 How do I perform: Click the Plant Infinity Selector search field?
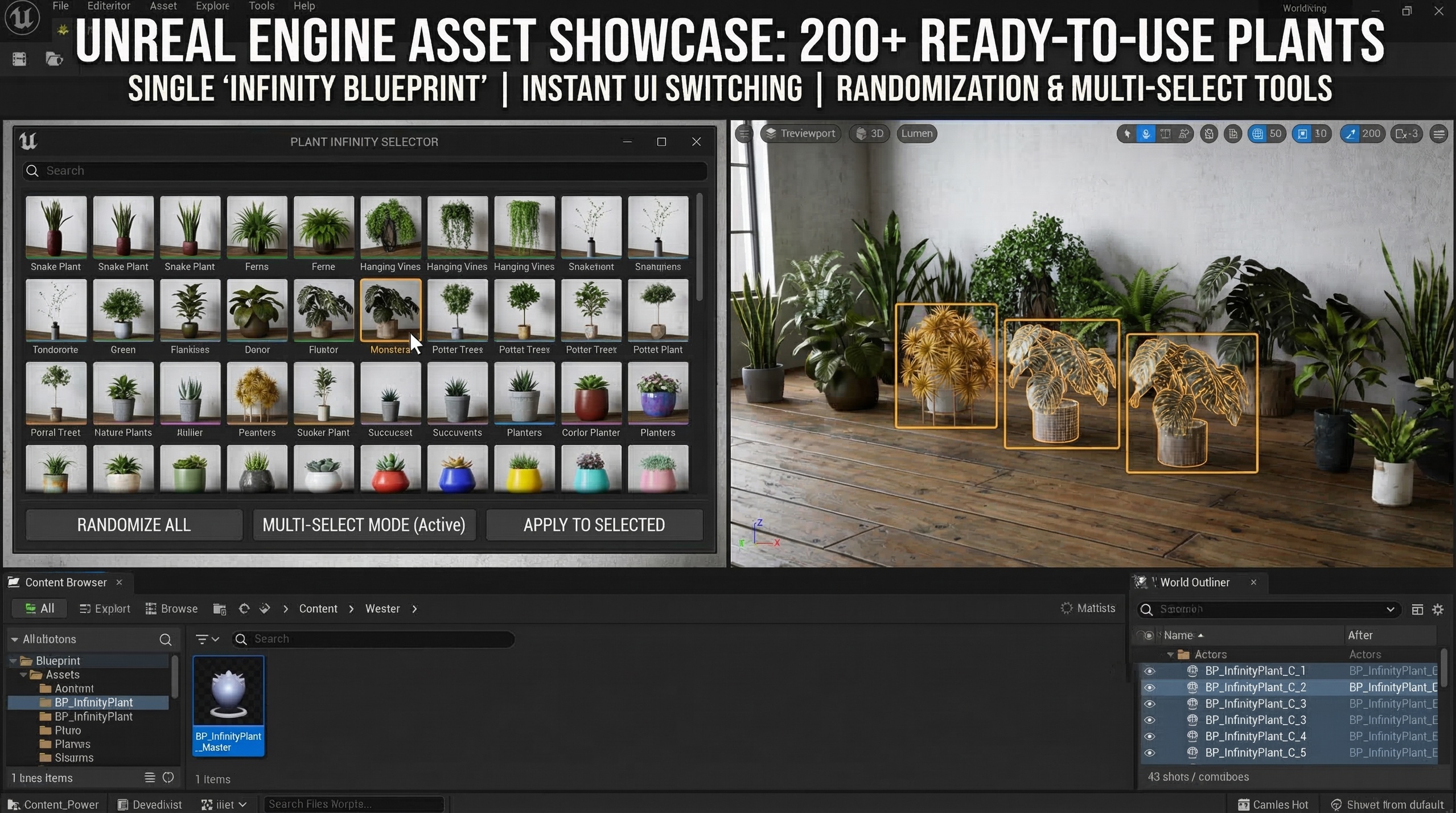[x=365, y=171]
